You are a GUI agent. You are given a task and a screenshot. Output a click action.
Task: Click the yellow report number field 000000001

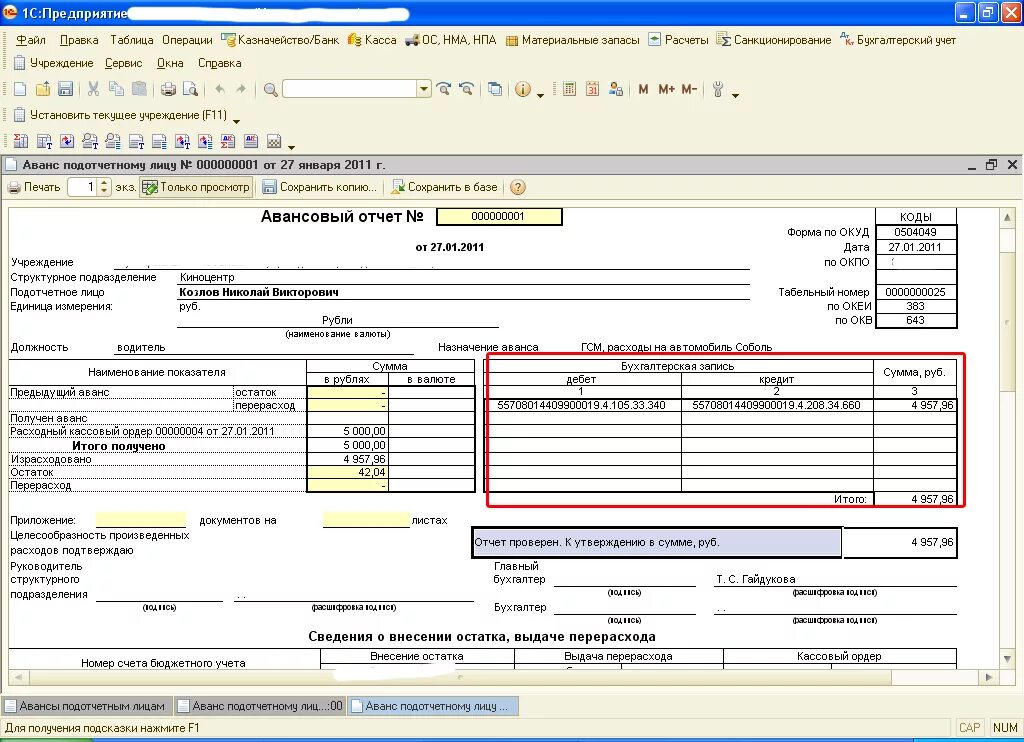499,216
